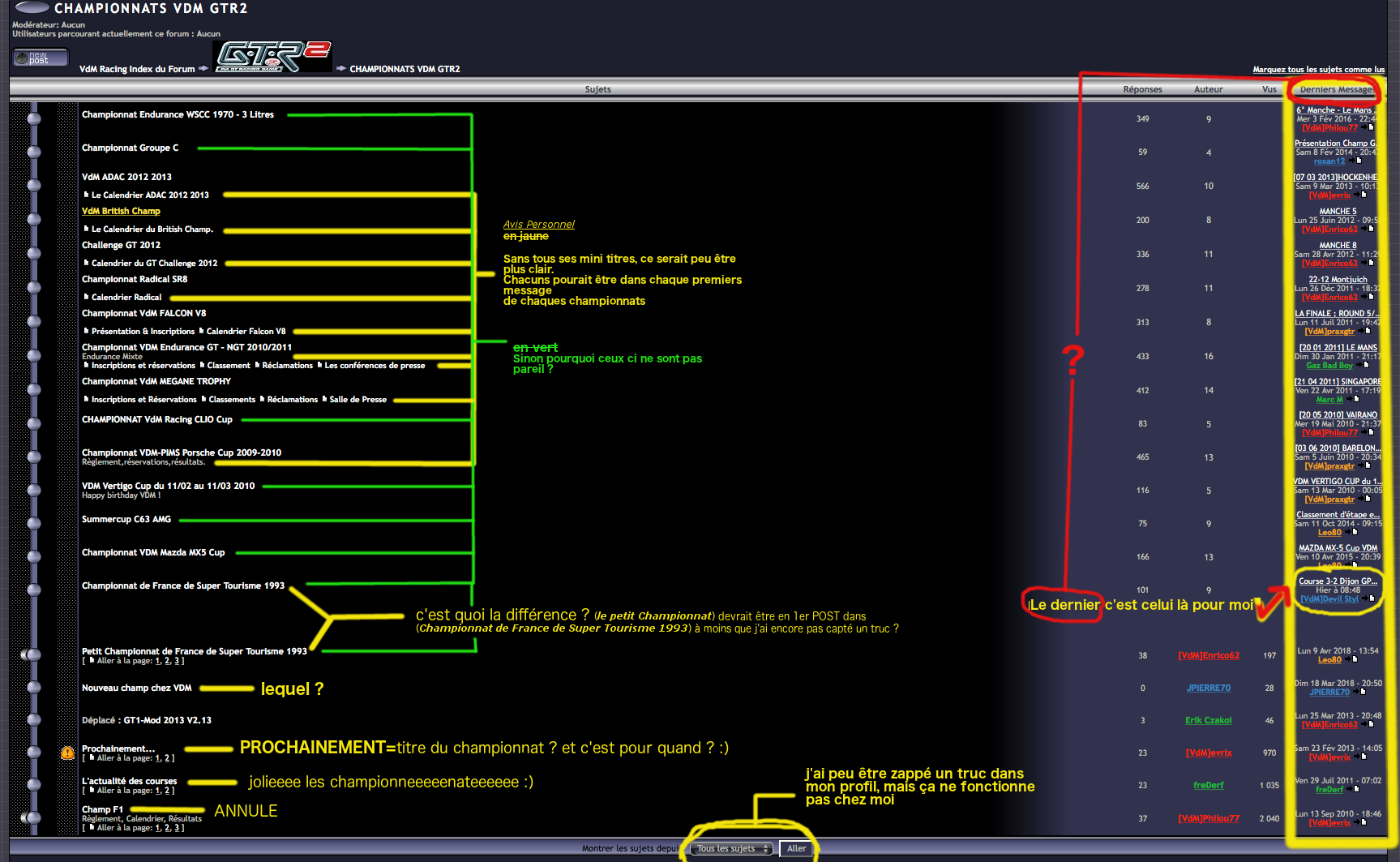
Task: Click status icon beside L'actualité des courses
Action: tap(34, 785)
